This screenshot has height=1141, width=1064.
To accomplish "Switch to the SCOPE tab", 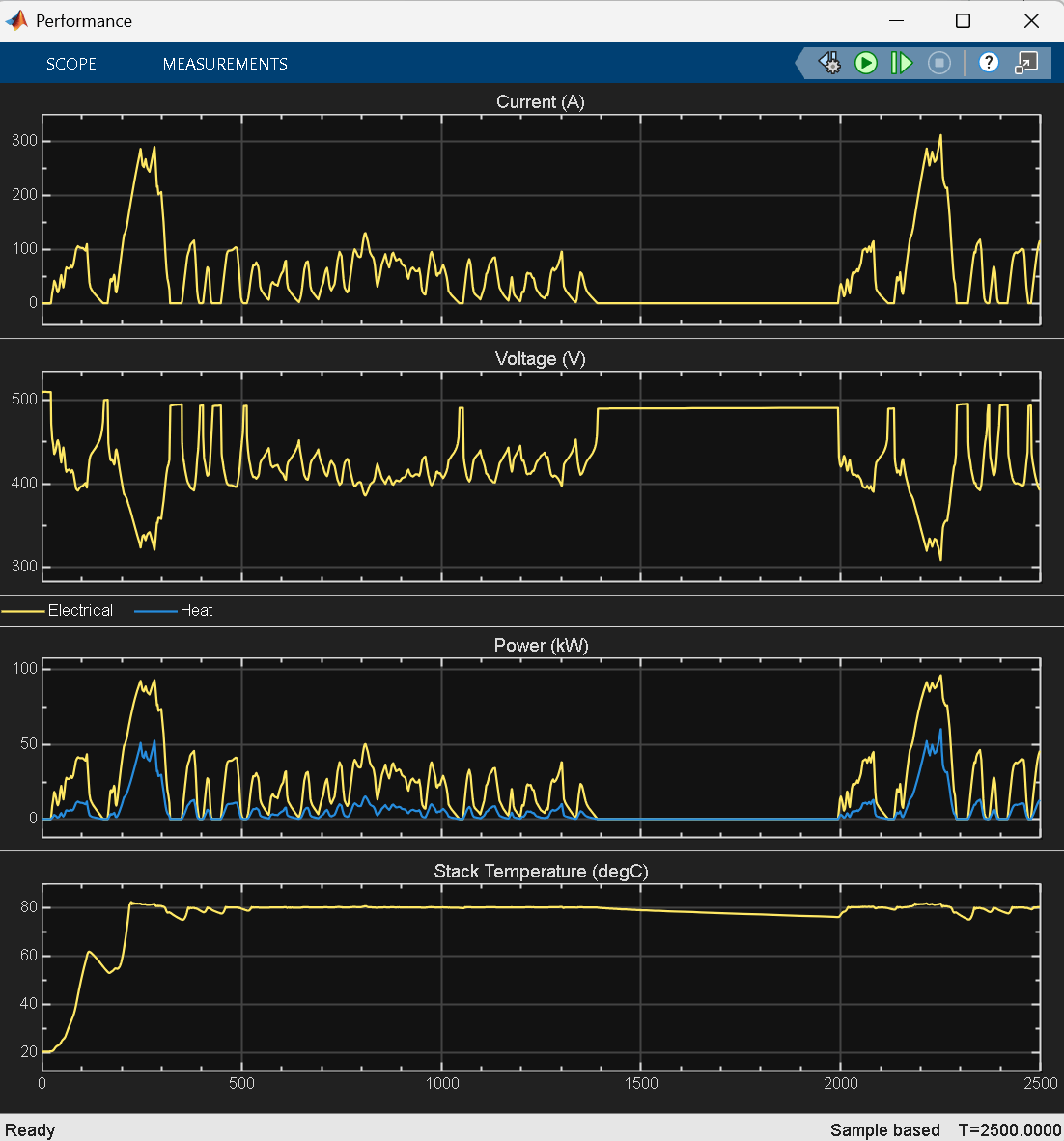I will pyautogui.click(x=71, y=64).
